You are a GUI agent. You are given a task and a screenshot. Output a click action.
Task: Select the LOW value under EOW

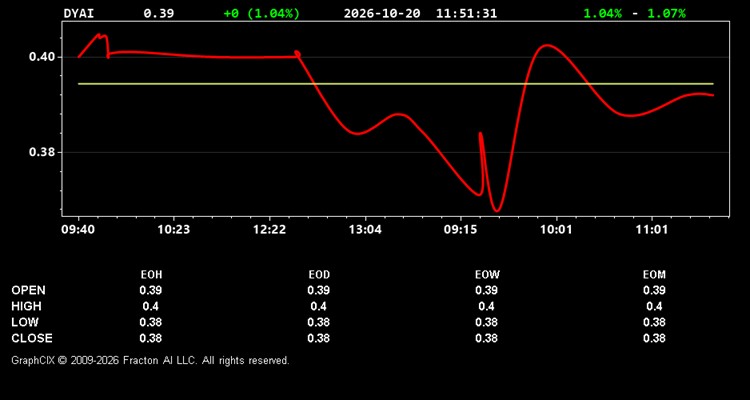[x=487, y=322]
